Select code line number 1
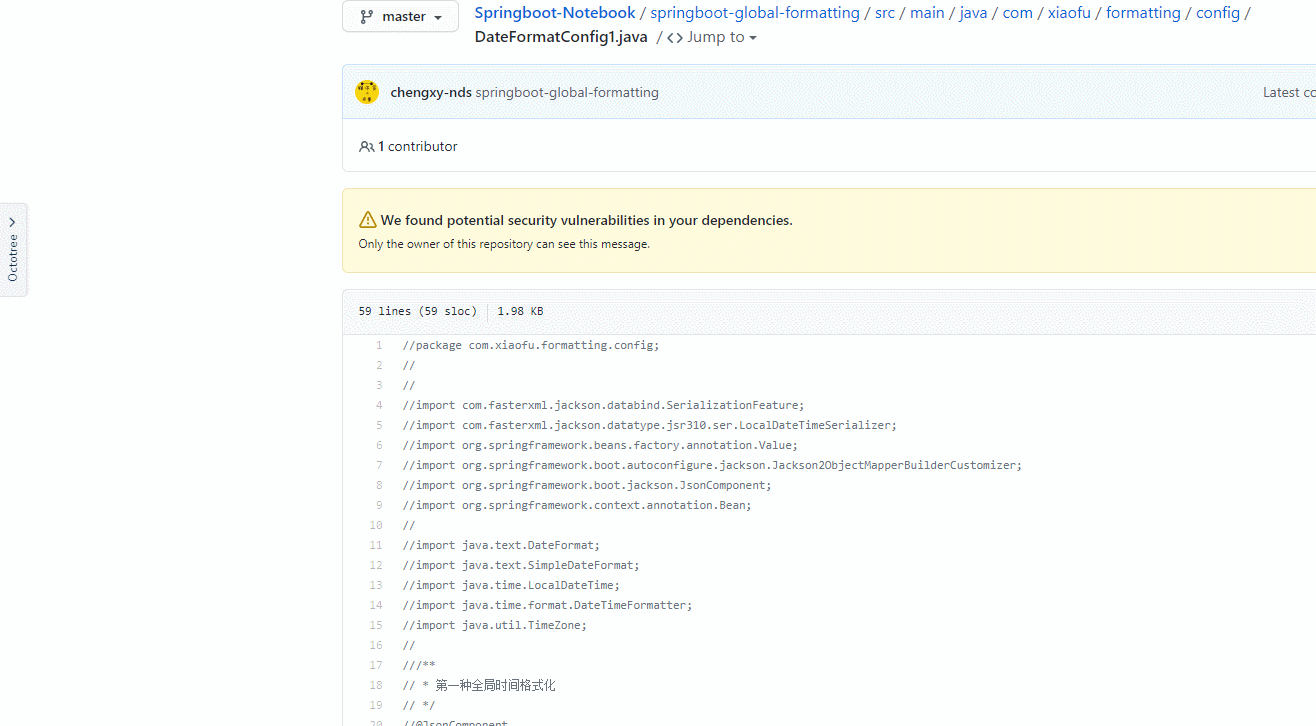This screenshot has width=1316, height=726. (379, 345)
